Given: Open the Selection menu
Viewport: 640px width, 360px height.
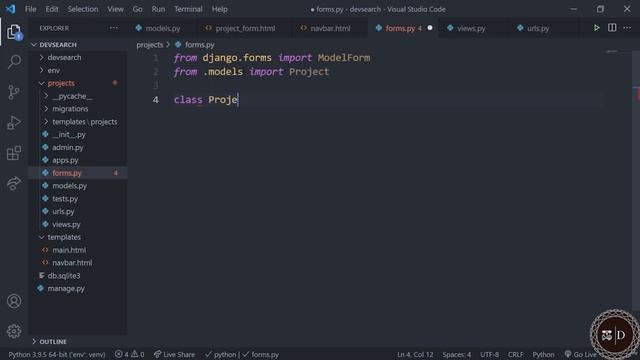Looking at the screenshot, I should 83,9.
